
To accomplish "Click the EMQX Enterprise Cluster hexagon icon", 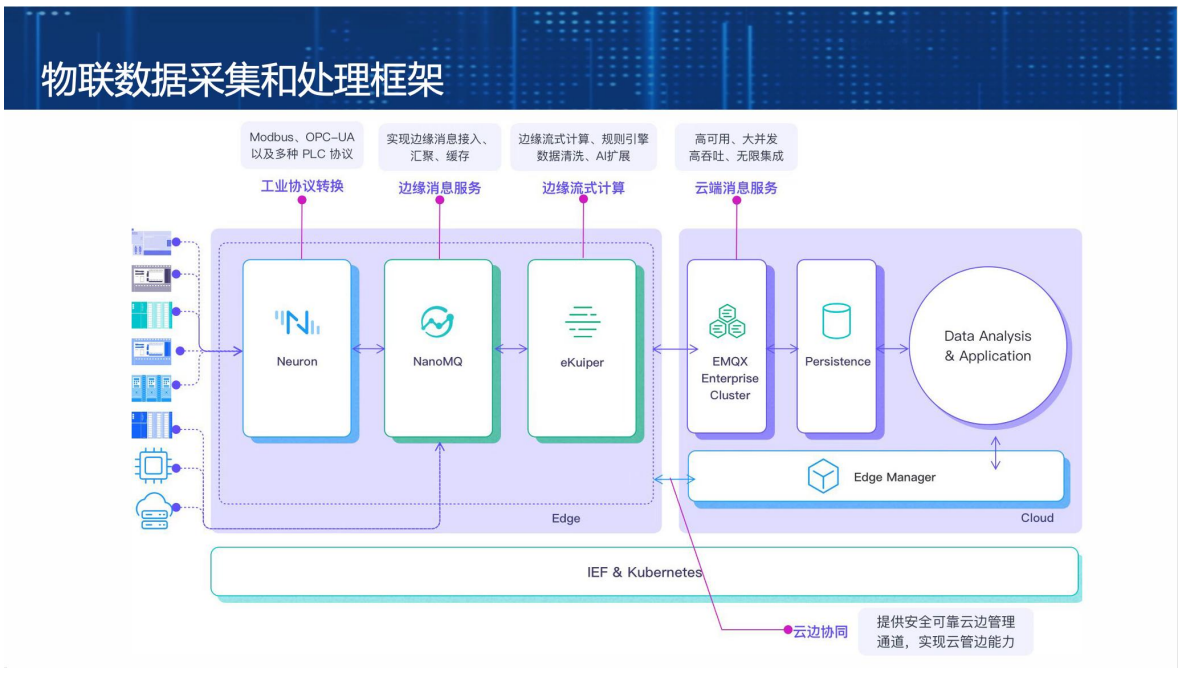I will (727, 321).
